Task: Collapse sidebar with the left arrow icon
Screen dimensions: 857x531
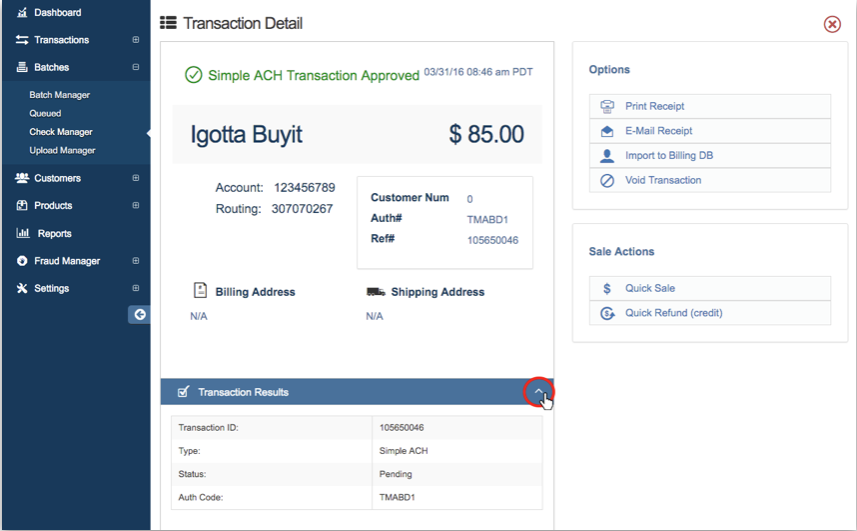Action: pos(140,314)
